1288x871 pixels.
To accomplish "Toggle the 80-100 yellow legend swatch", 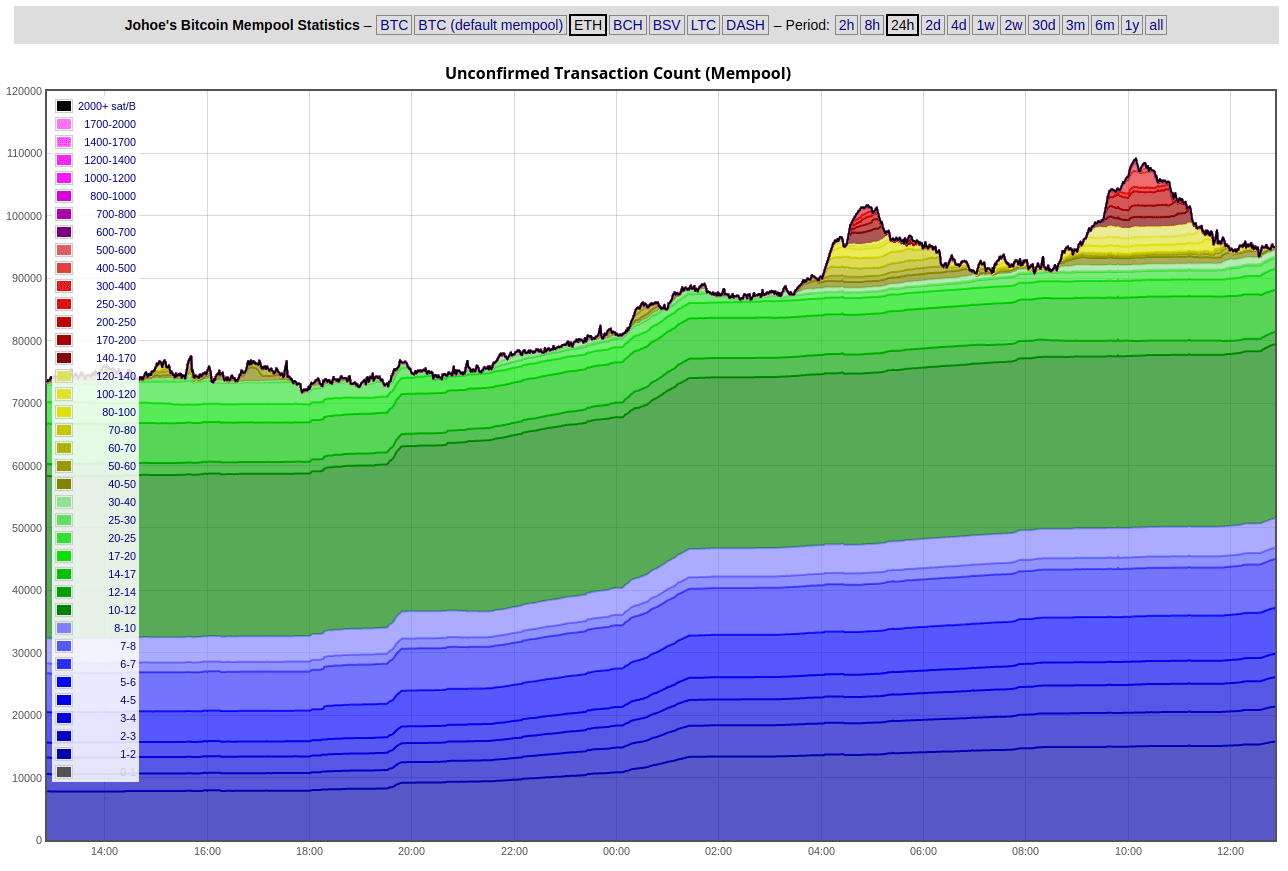I will (x=64, y=412).
